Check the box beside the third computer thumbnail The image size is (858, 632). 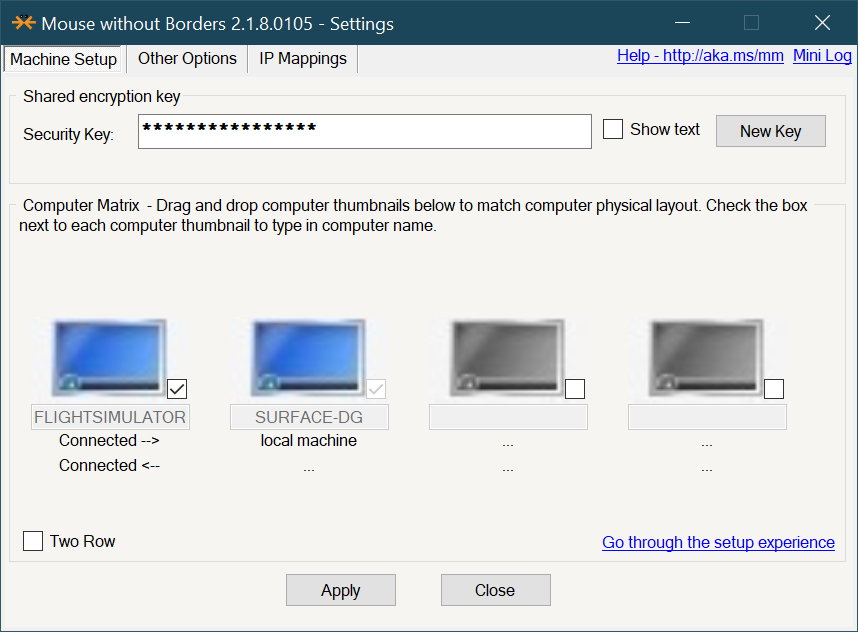point(575,389)
